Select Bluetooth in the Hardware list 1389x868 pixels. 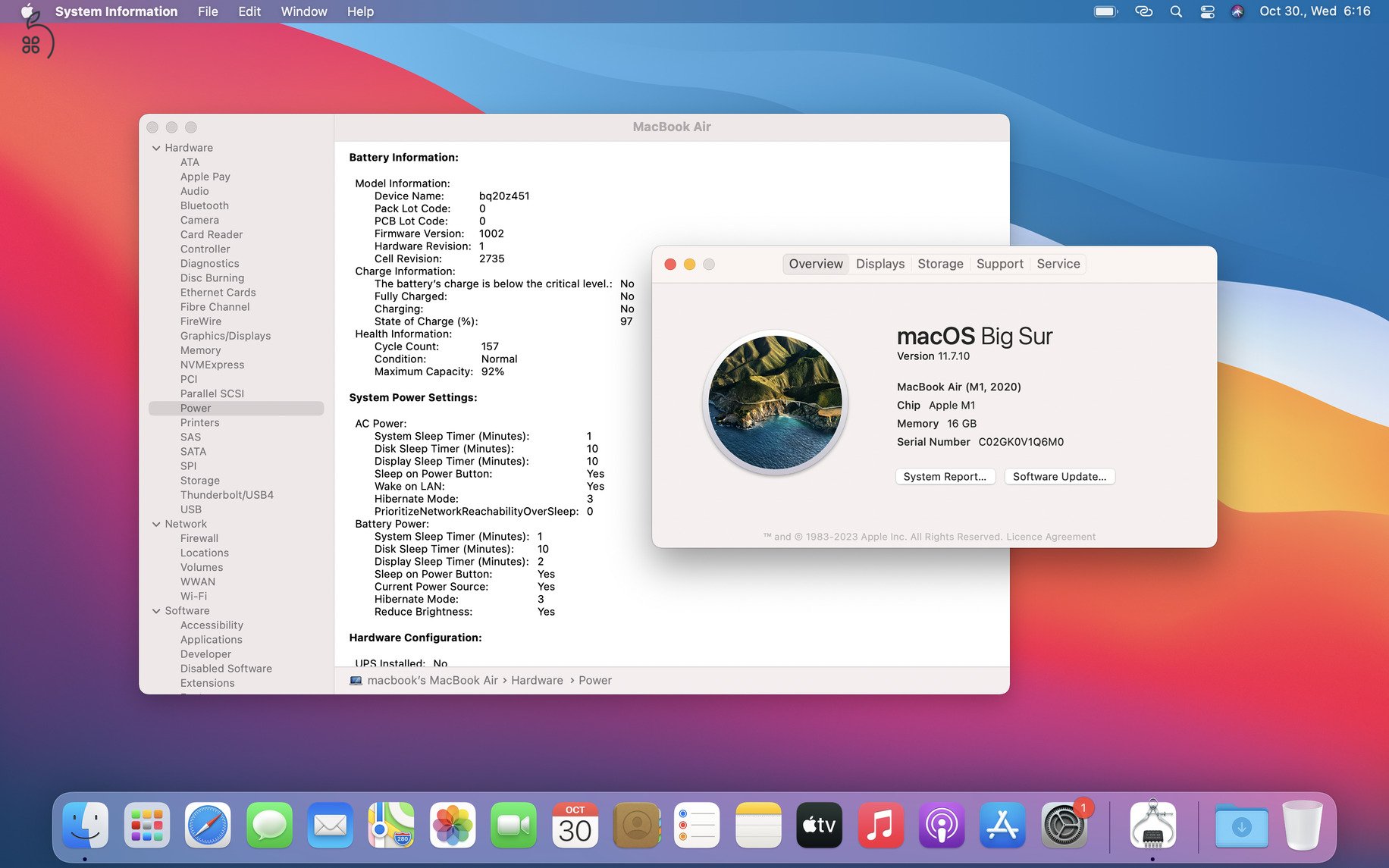[204, 205]
